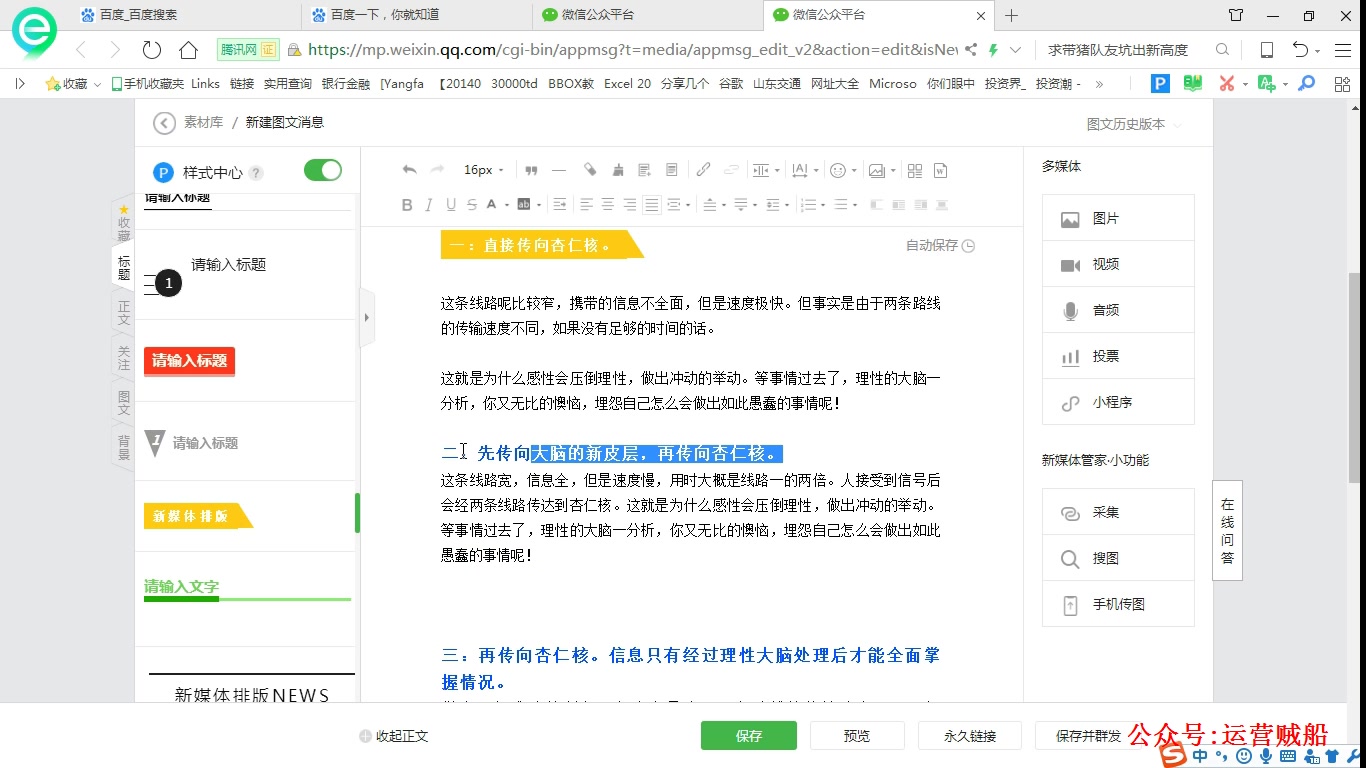The height and width of the screenshot is (768, 1366).
Task: Open 素材库 breadcrumb link
Action: click(x=203, y=122)
